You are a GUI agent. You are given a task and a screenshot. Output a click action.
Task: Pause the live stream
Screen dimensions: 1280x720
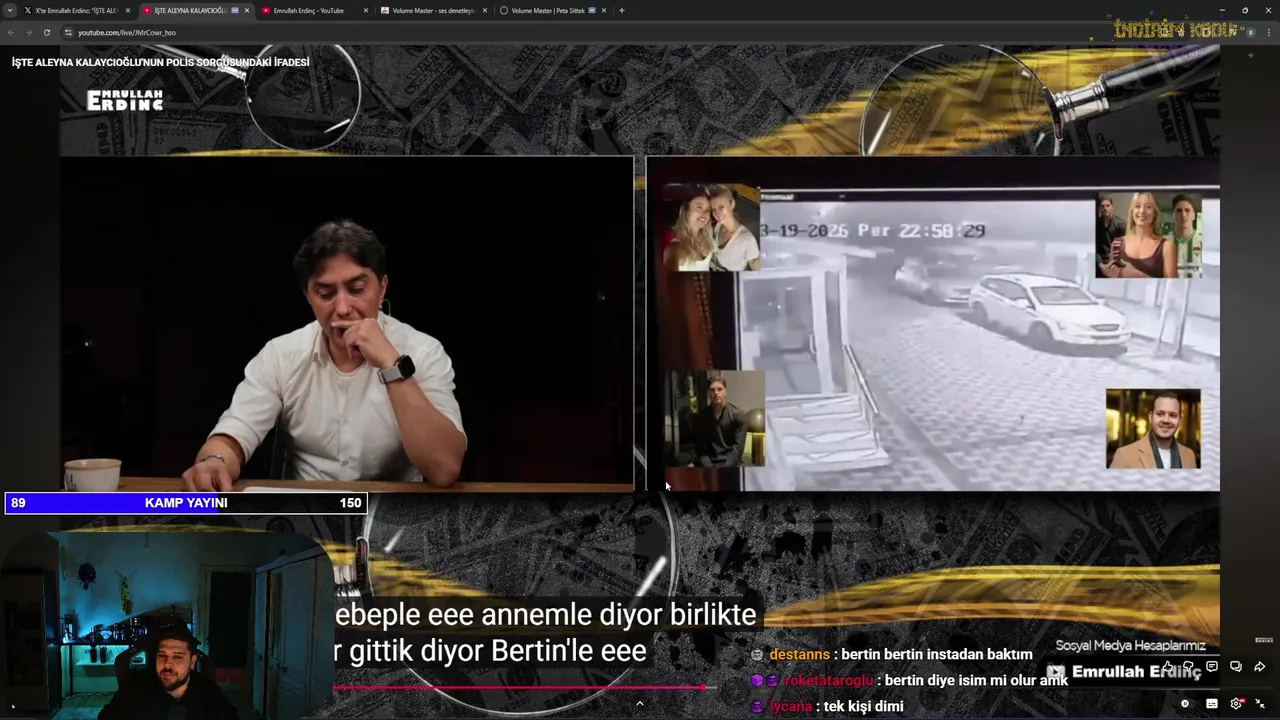[x=1185, y=704]
